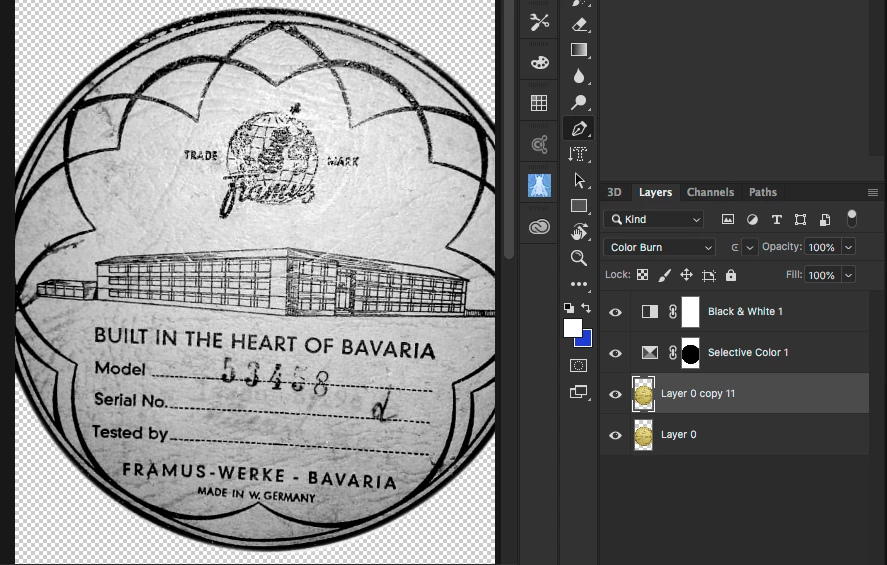Swap foreground and background colors

tap(586, 308)
